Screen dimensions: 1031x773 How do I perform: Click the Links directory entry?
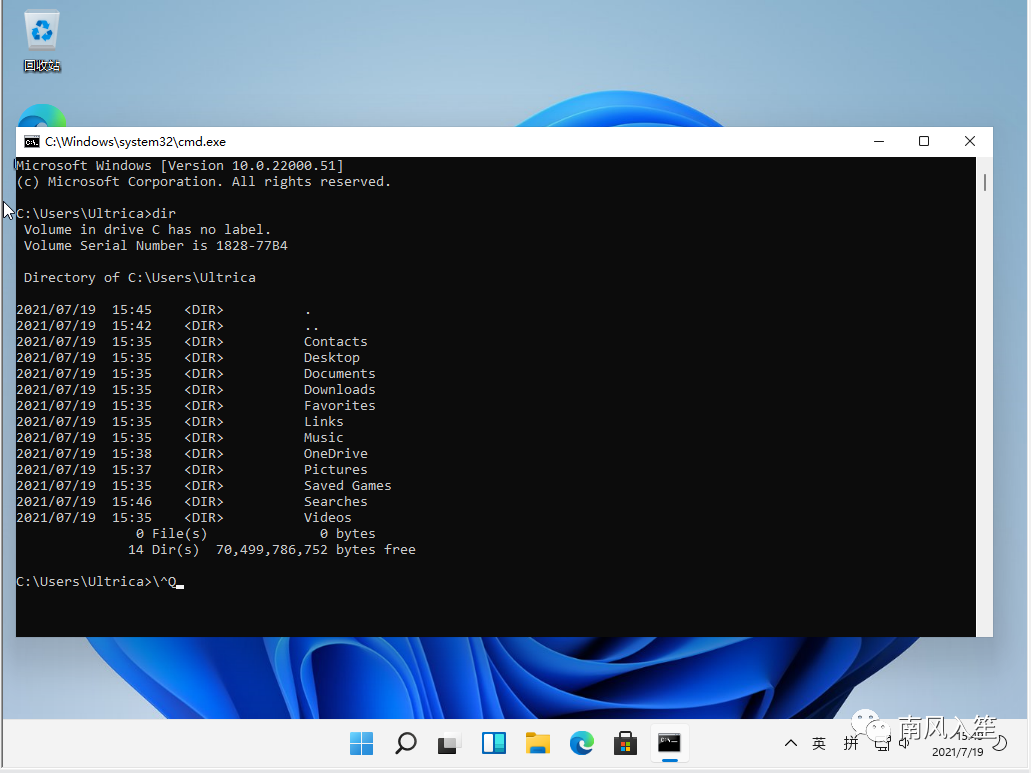[324, 421]
